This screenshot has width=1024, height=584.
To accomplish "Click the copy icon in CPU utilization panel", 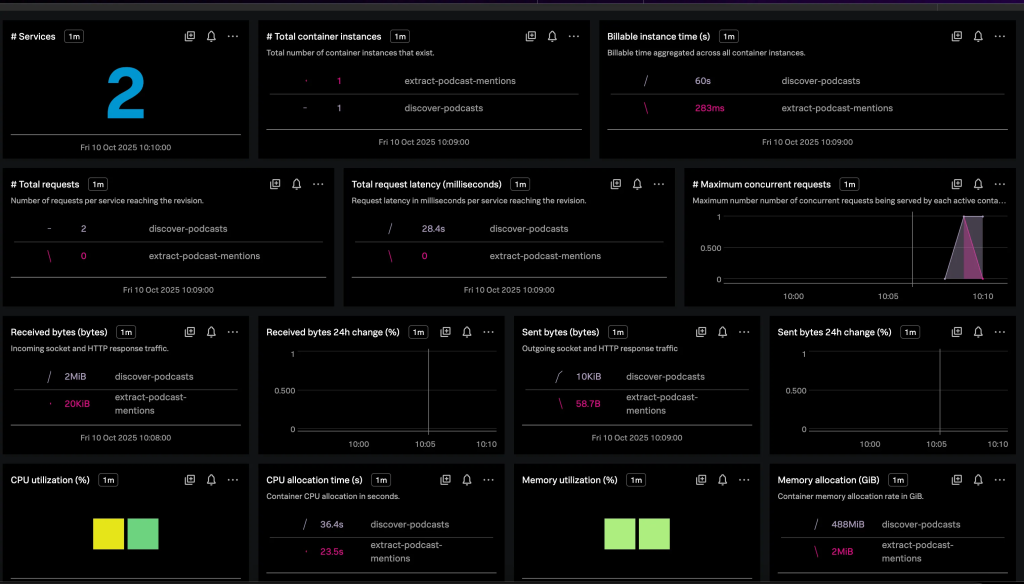I will [x=190, y=480].
